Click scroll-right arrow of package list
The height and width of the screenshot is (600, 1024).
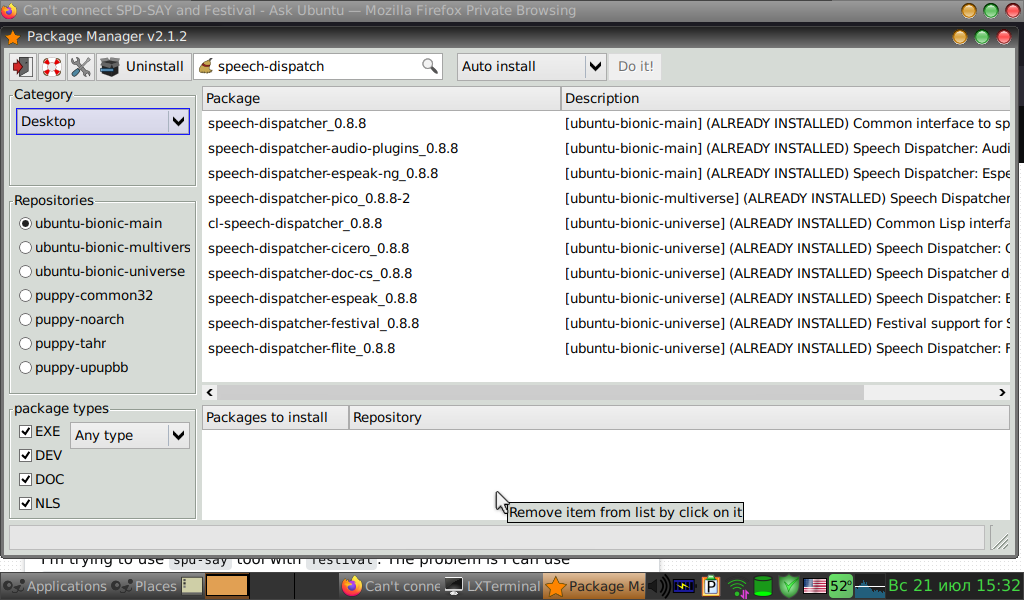pos(1002,392)
